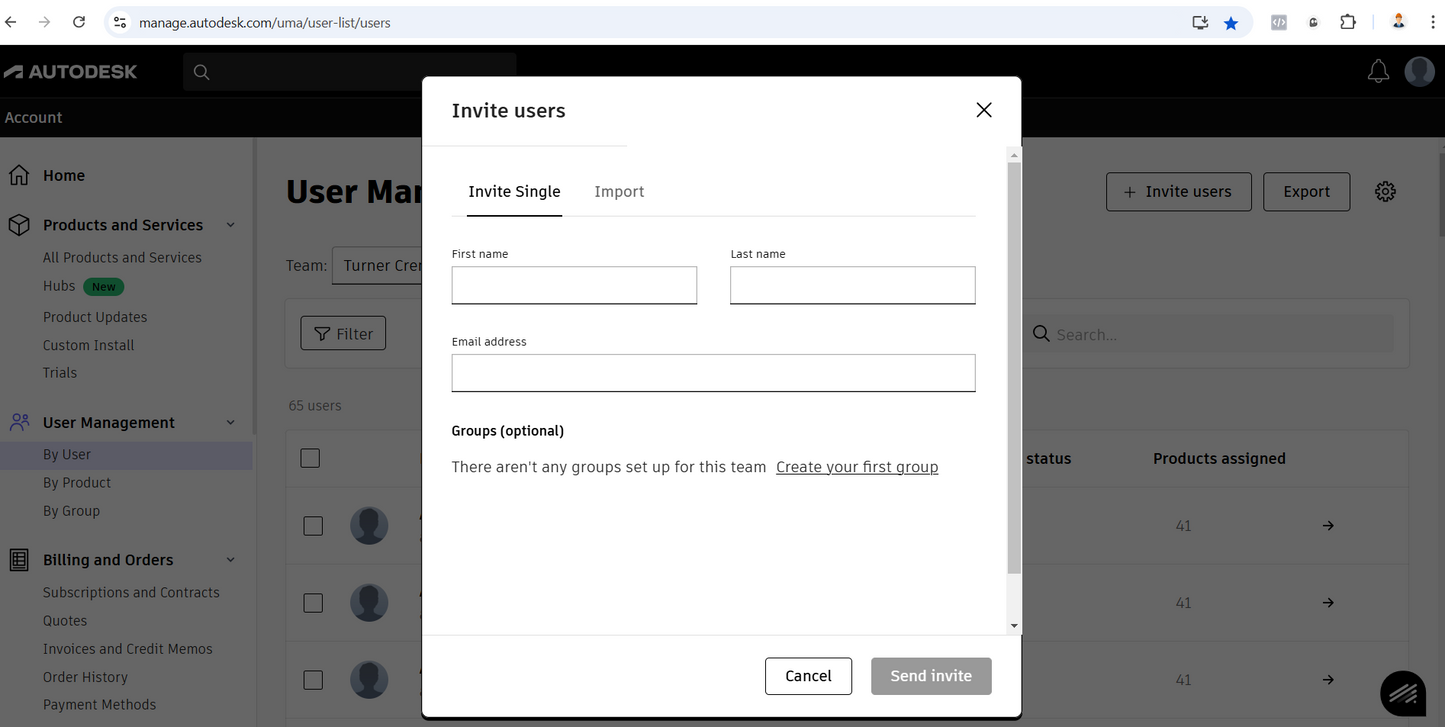Focus the Email address field
Image resolution: width=1445 pixels, height=727 pixels.
point(714,373)
